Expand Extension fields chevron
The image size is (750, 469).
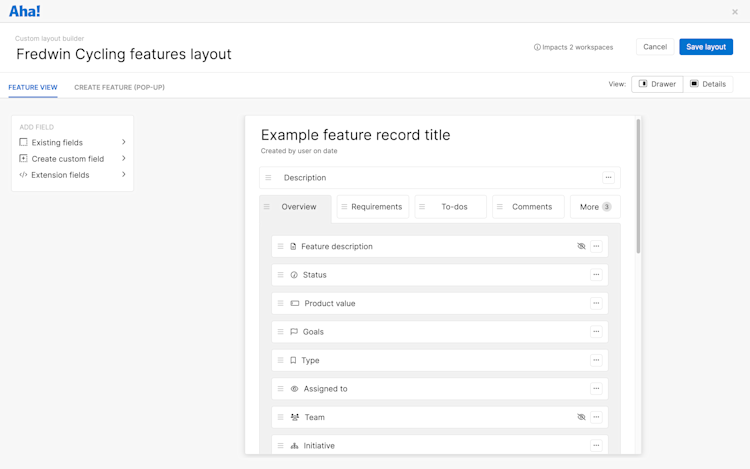pyautogui.click(x=123, y=175)
